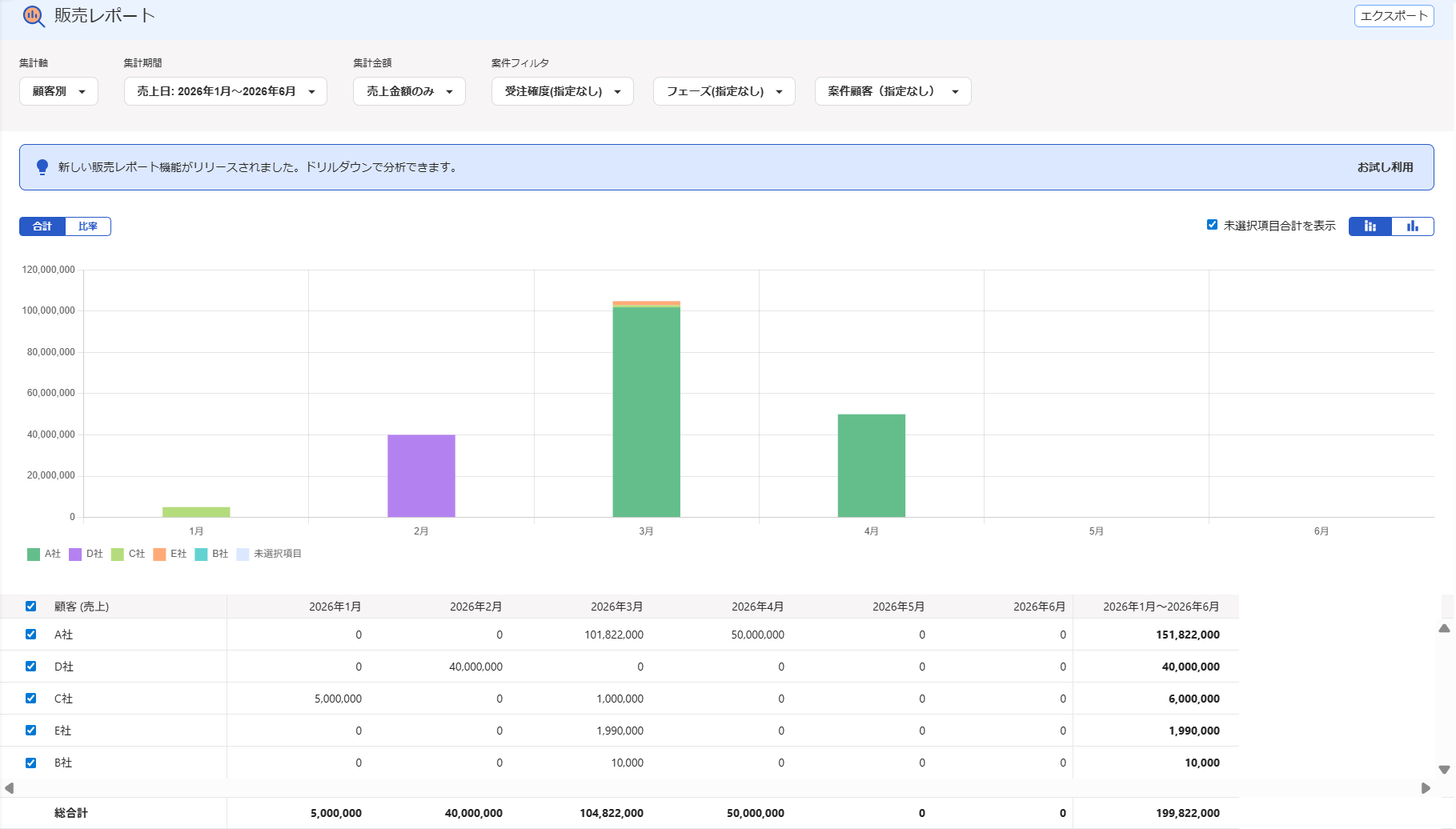Click the 2026年4月 column header
The image size is (1456, 829).
pyautogui.click(x=758, y=607)
